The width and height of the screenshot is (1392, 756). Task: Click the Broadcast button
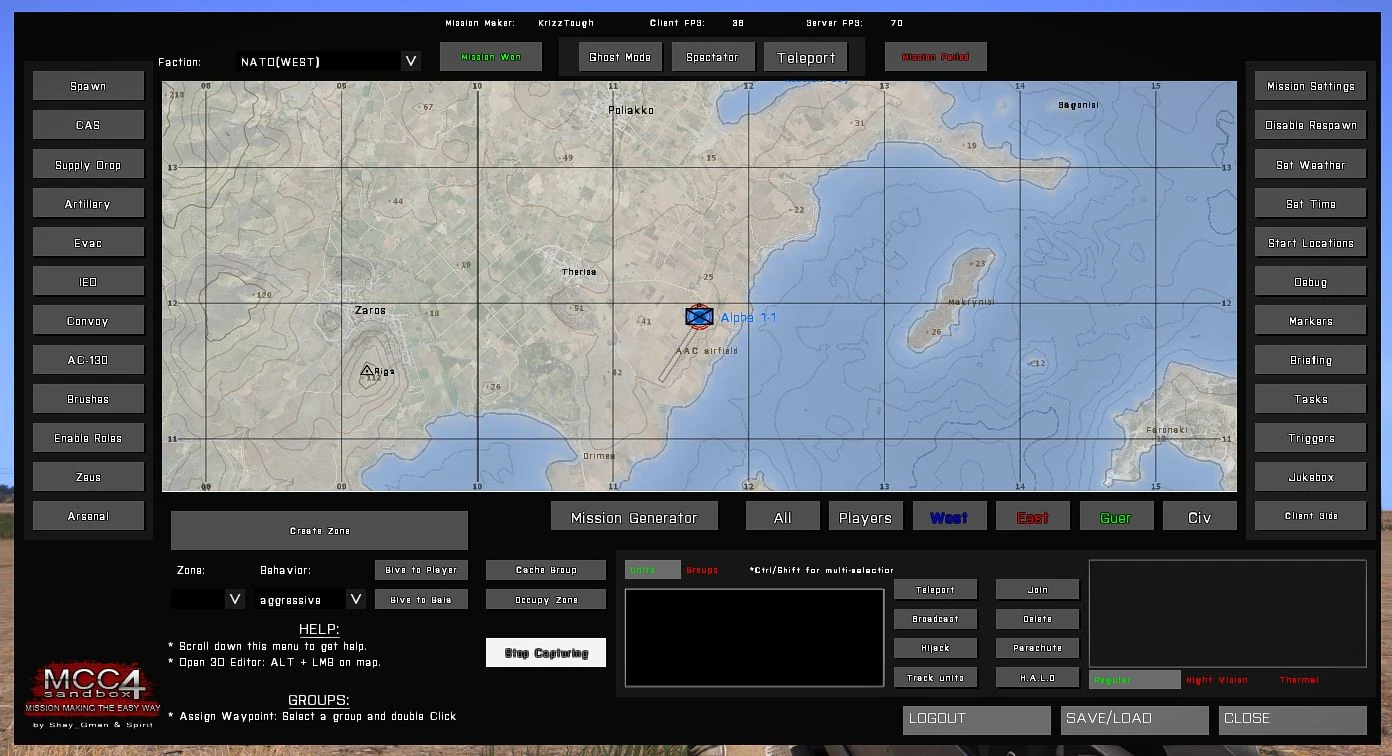pos(936,619)
